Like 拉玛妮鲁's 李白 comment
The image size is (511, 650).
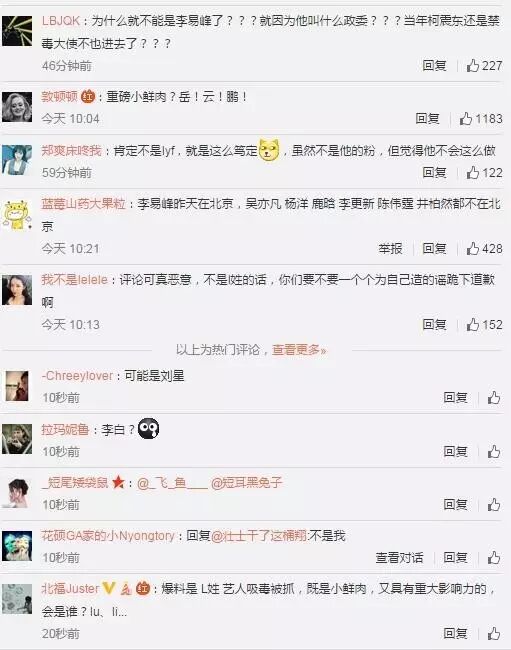(493, 451)
